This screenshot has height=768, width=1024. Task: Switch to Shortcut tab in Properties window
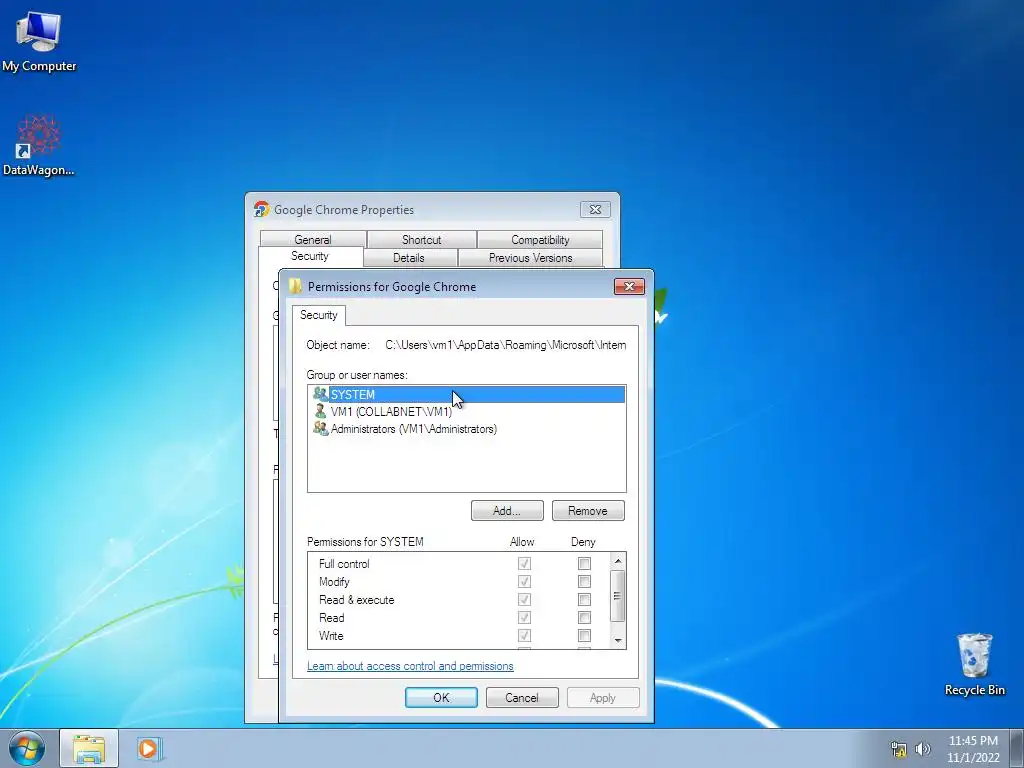pos(421,240)
